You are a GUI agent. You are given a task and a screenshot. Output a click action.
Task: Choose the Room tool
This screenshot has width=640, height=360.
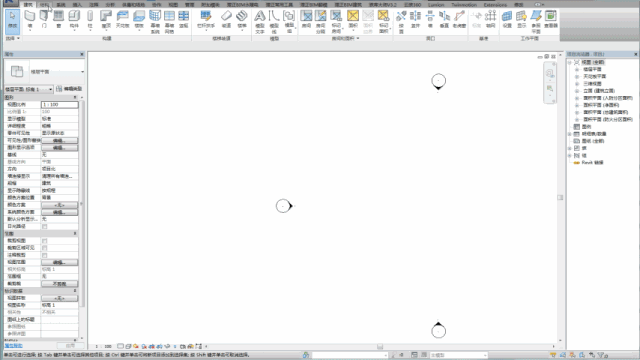pyautogui.click(x=306, y=20)
